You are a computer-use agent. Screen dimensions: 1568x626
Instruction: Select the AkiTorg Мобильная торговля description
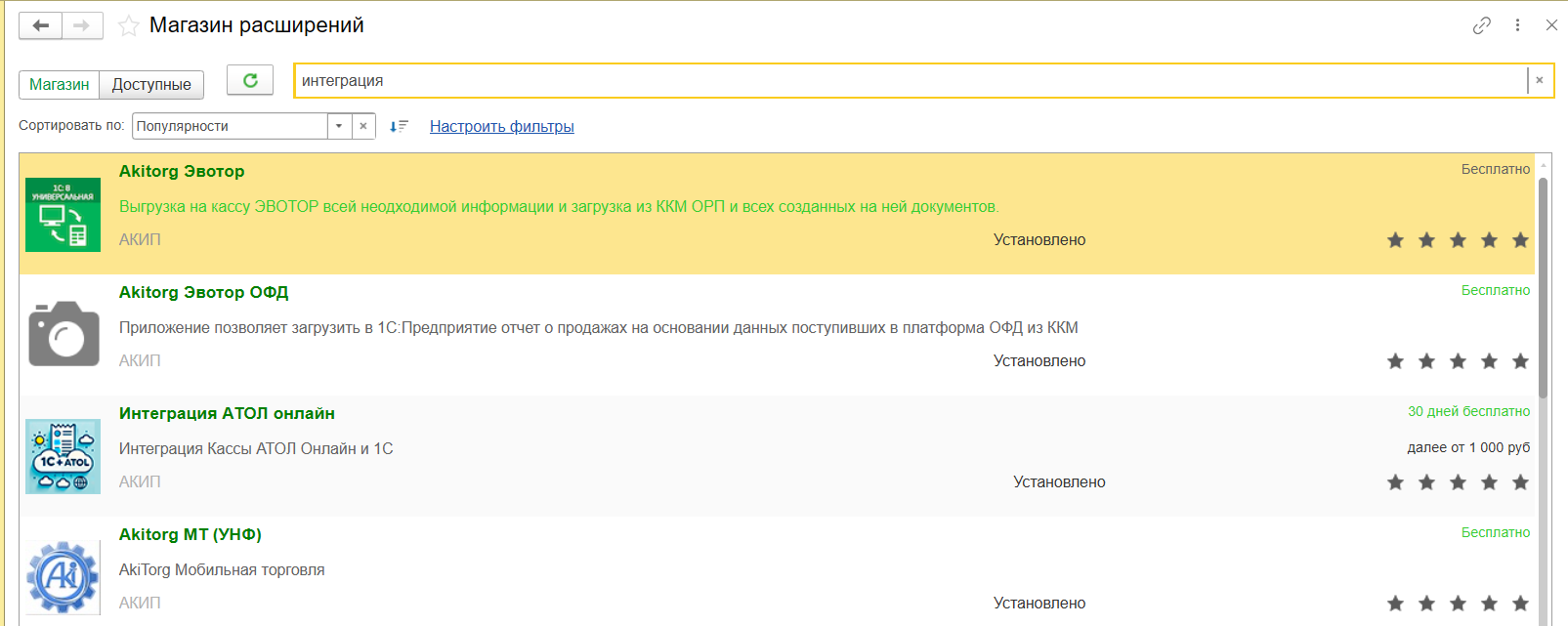[222, 570]
